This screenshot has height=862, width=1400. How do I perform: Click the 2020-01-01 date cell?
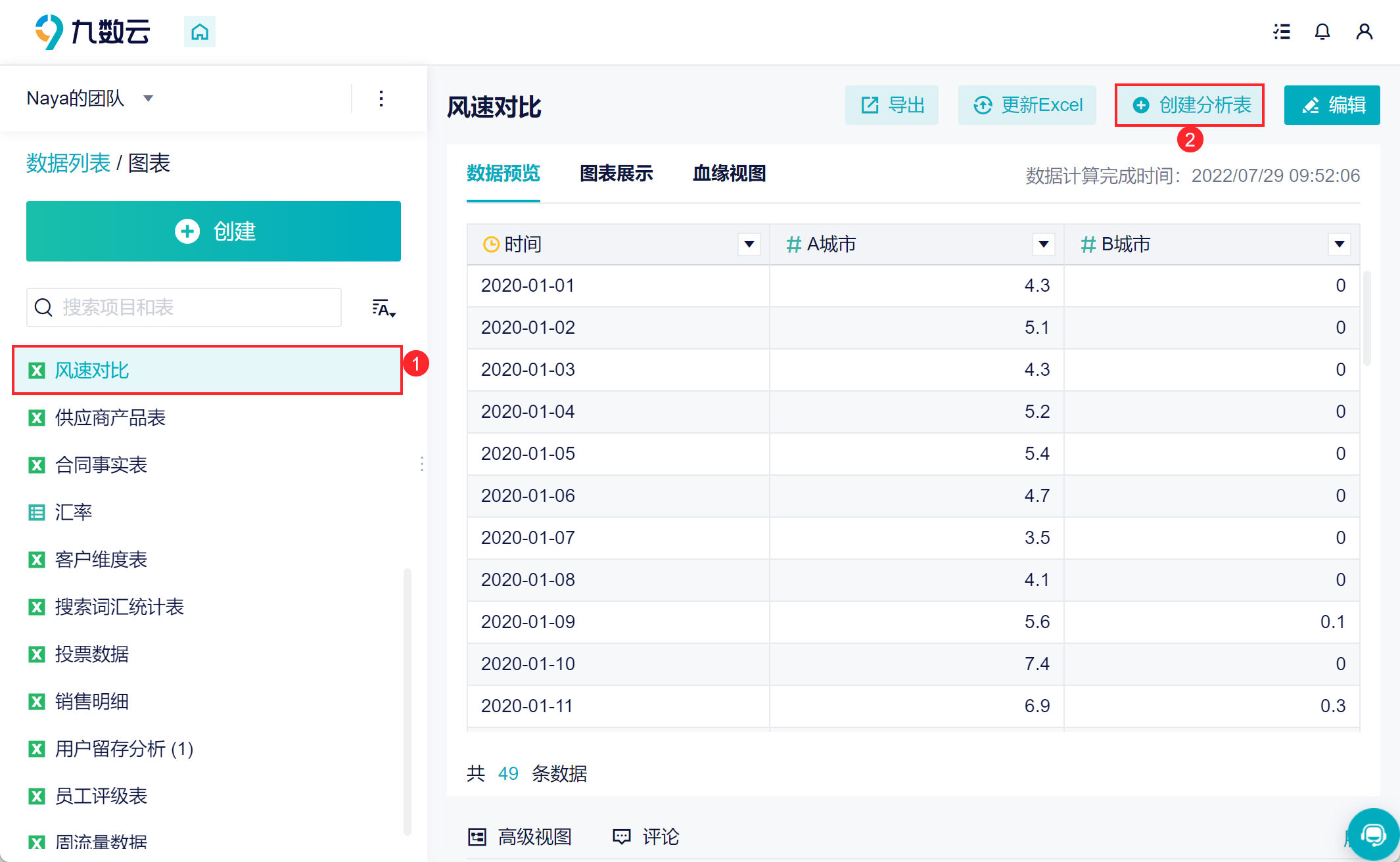(x=618, y=286)
